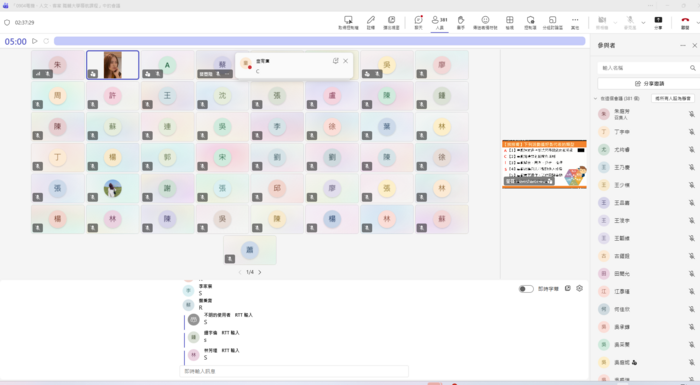Click the purple timer progress bar
Viewport: 700px width, 385px height.
click(x=320, y=41)
